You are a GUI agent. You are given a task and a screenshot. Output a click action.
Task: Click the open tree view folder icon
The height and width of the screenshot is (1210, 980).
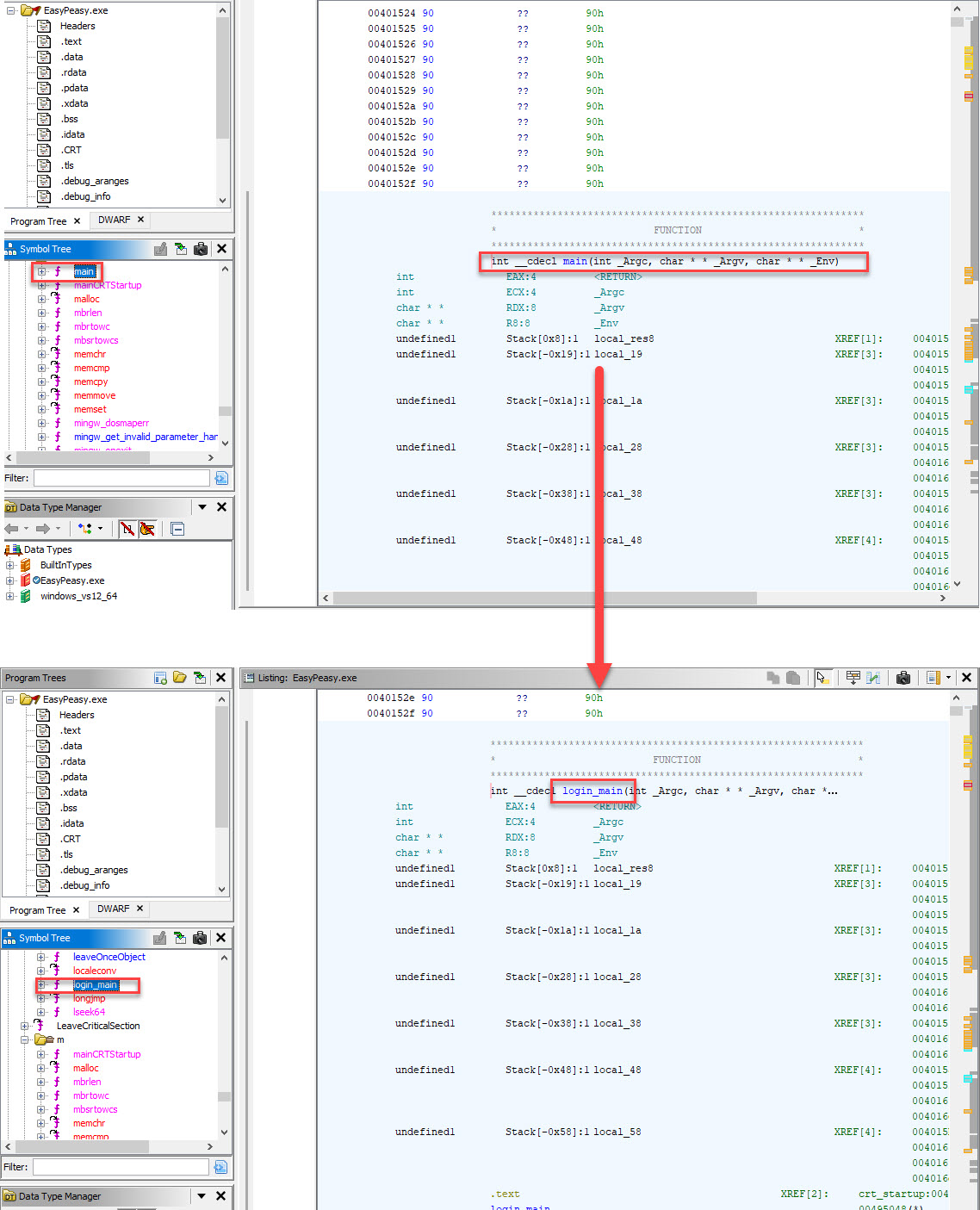coord(180,678)
